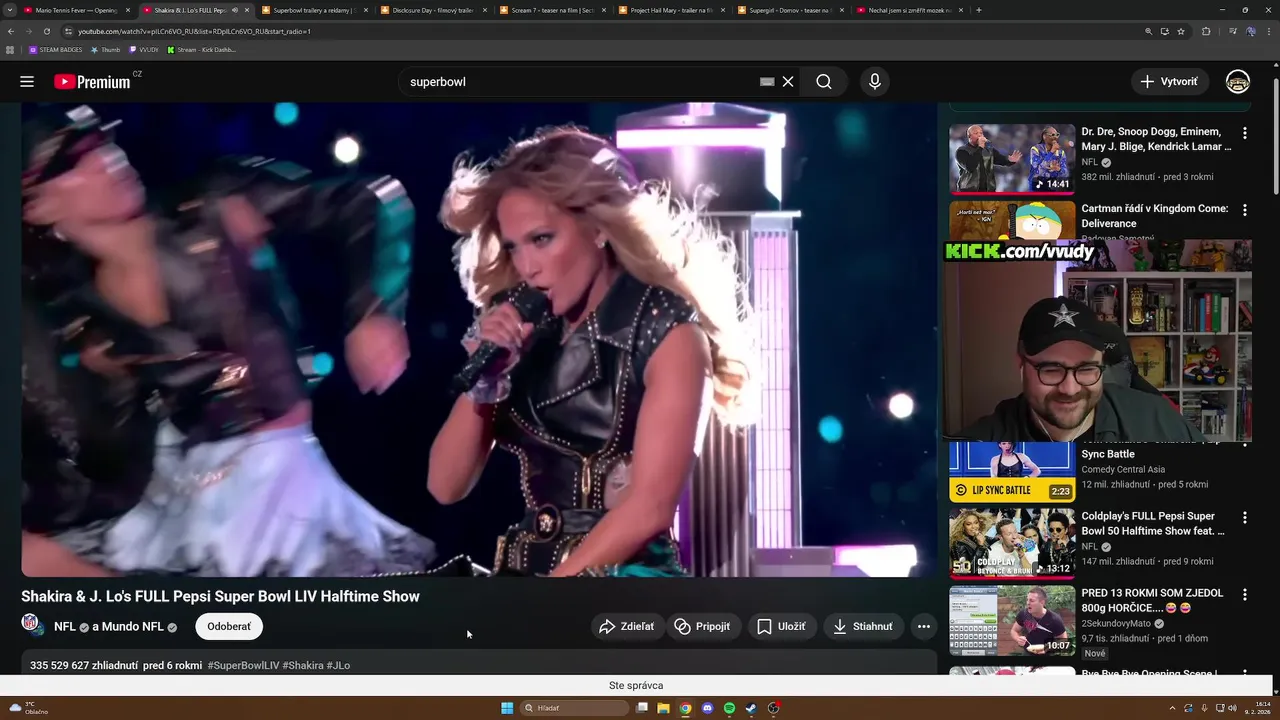Click the #SuperBowlLIV hashtag

click(243, 665)
